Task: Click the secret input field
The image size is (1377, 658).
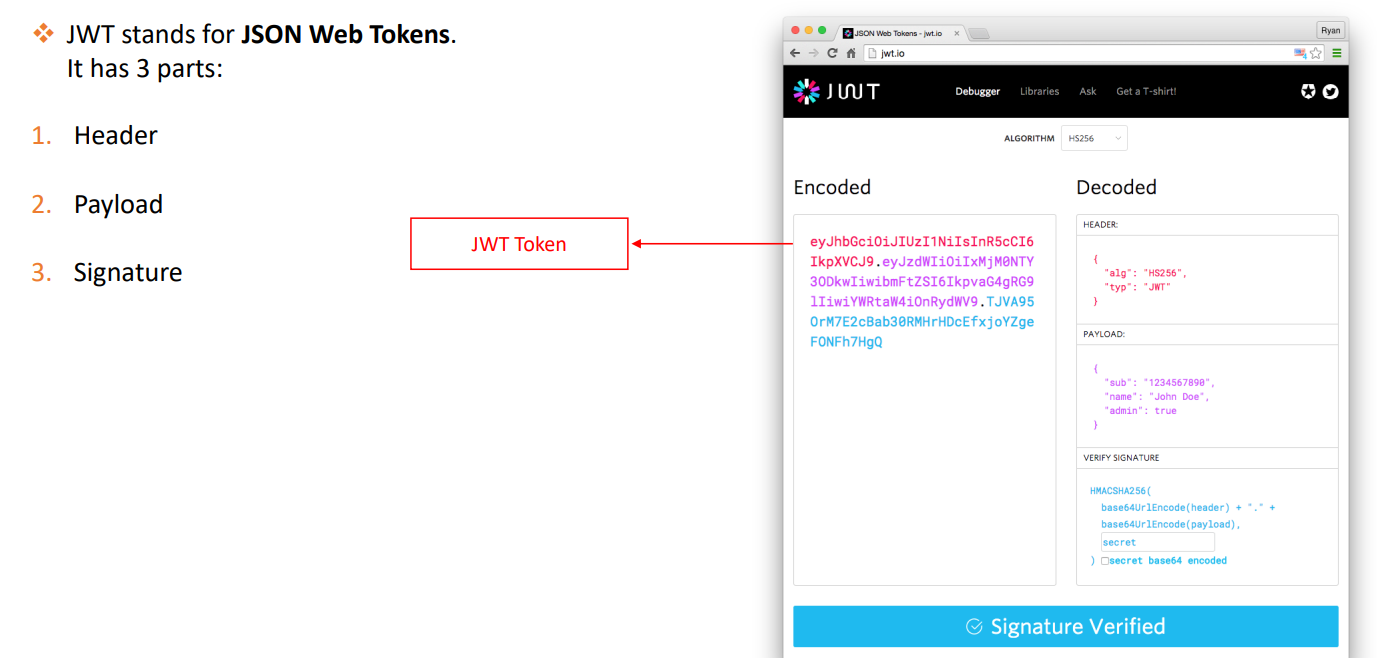Action: click(x=1158, y=542)
